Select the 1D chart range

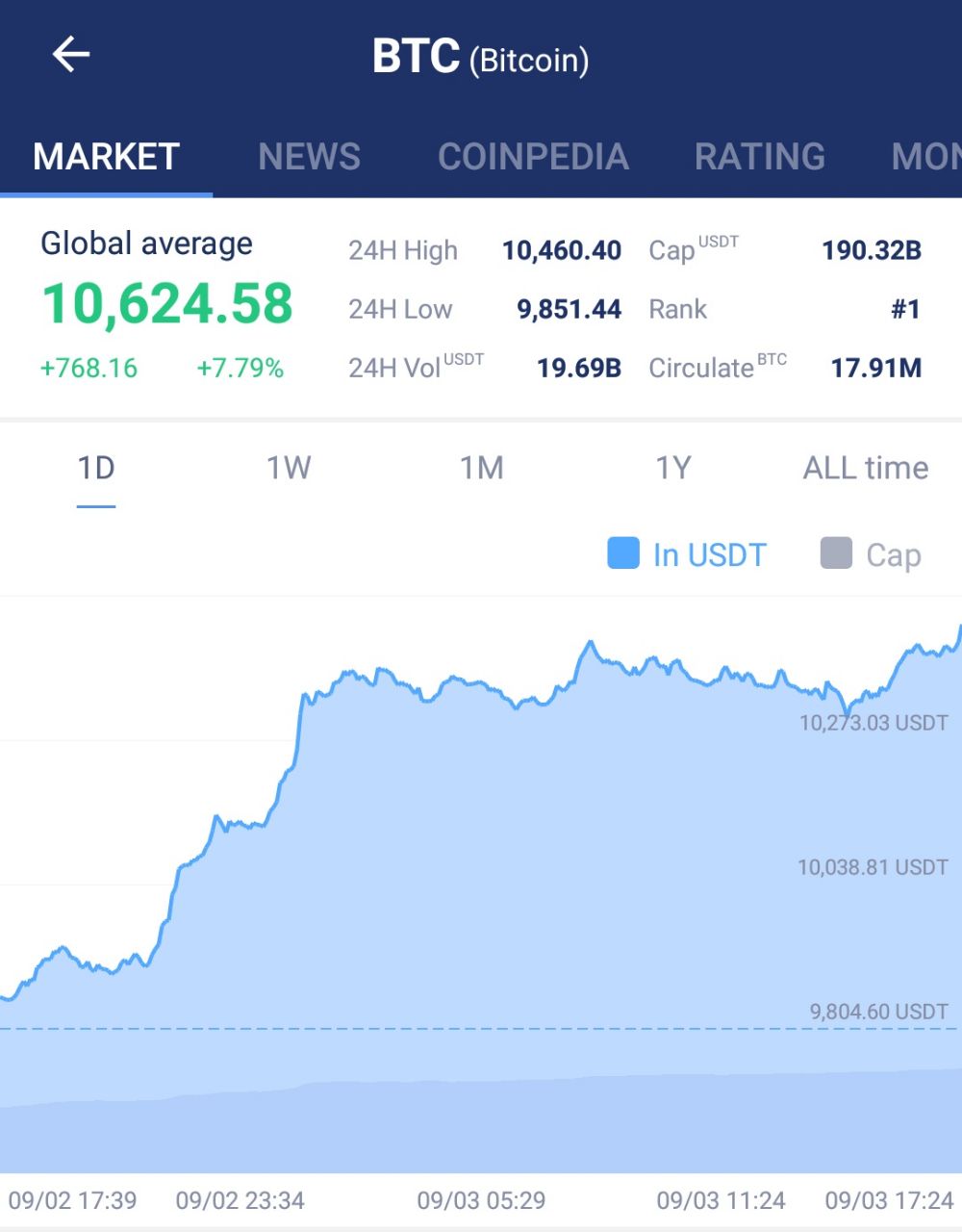coord(96,468)
